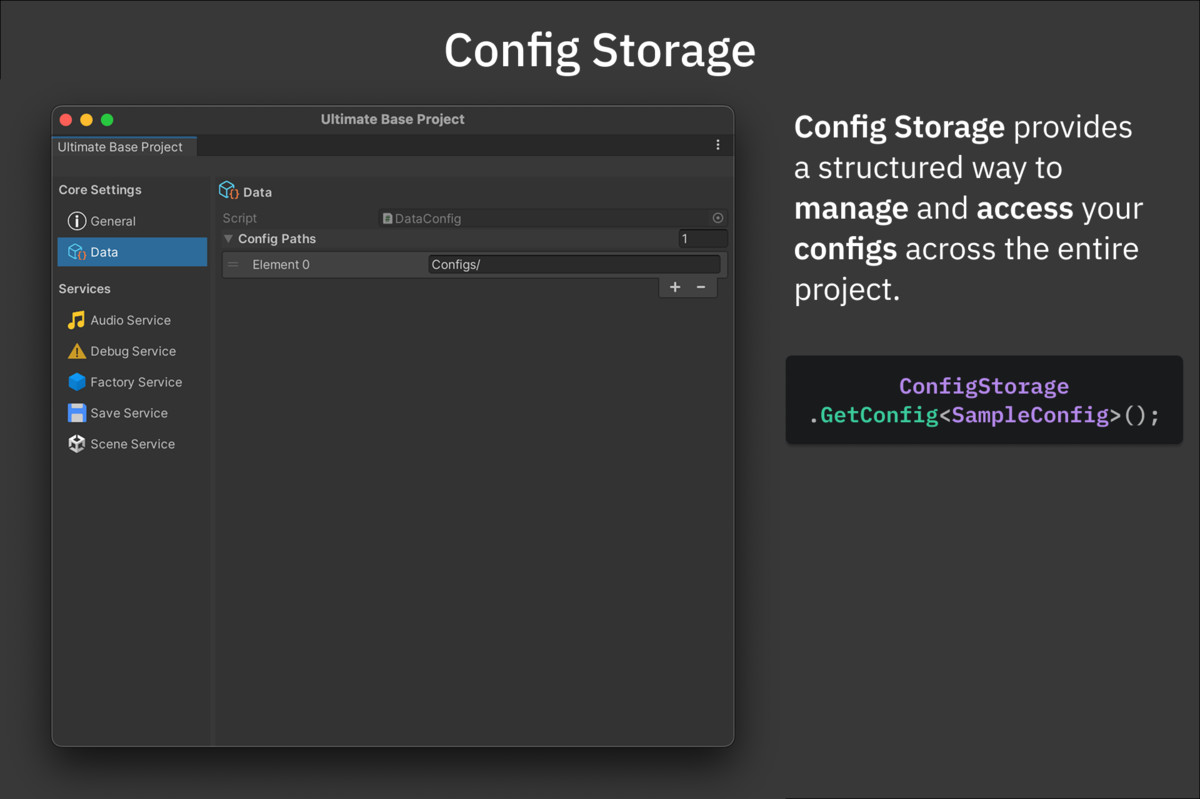Select the Scene Service Unity icon
The width and height of the screenshot is (1200, 799).
coord(76,444)
